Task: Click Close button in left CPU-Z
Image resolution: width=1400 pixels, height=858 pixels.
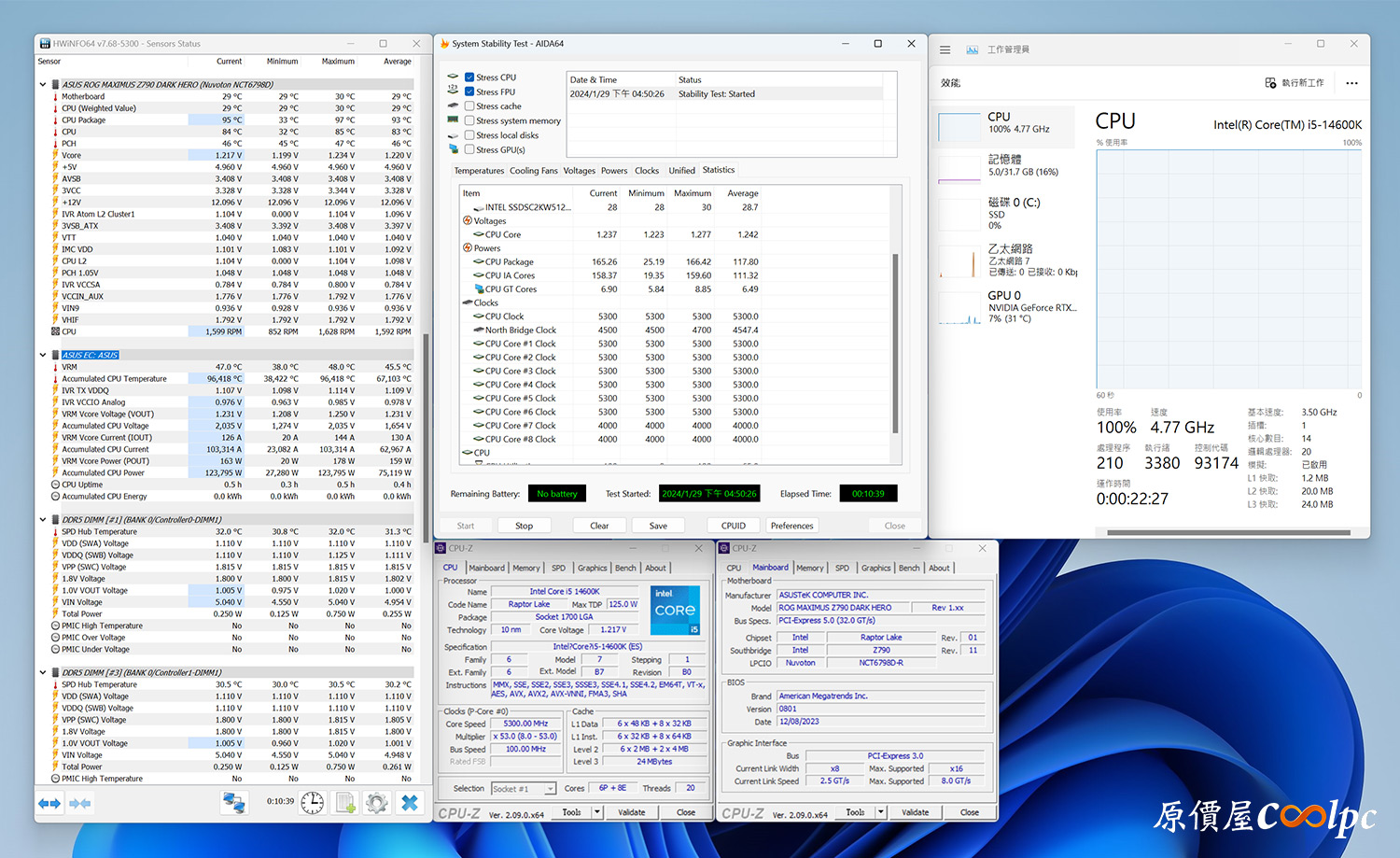Action: pos(686,812)
